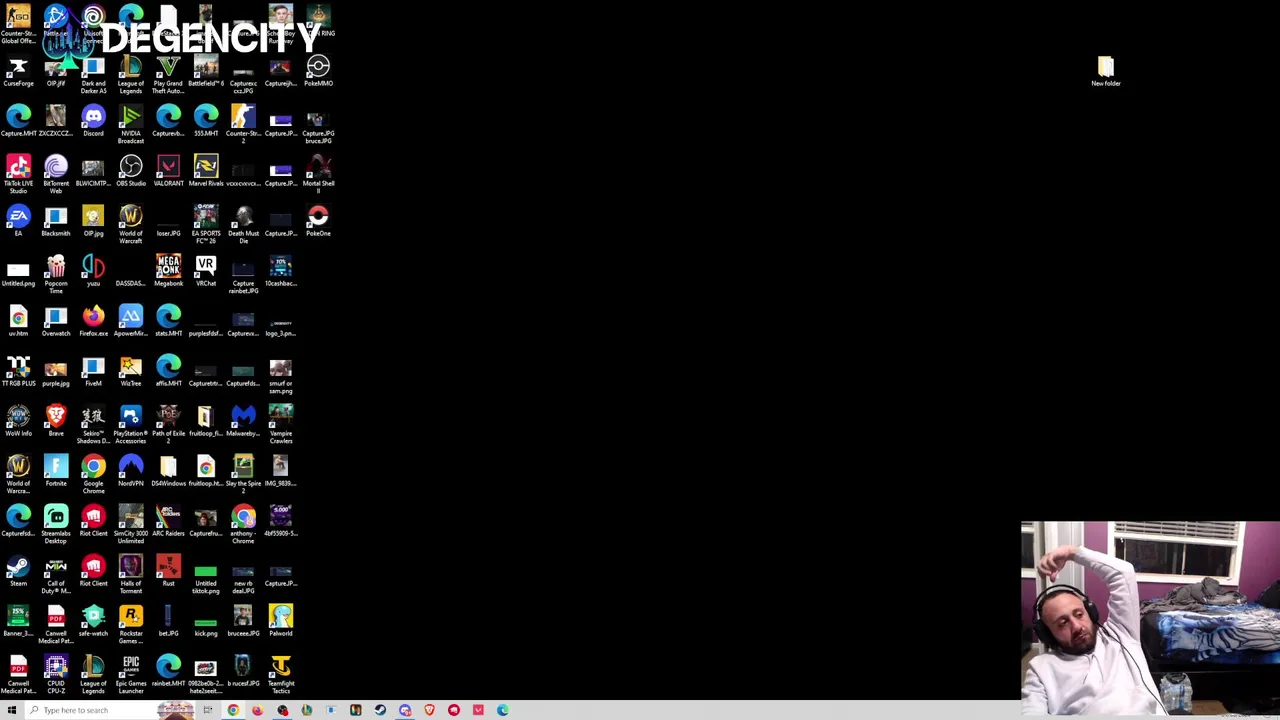The image size is (1280, 720).
Task: Click the Steam desktop shortcut
Action: coord(18,570)
